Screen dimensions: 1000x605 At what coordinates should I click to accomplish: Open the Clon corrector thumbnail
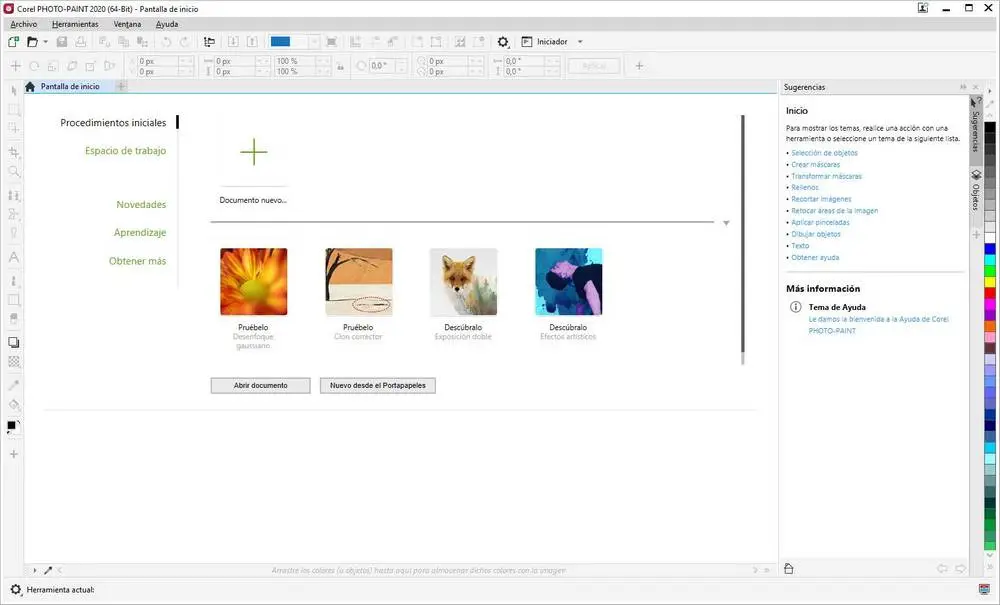359,282
